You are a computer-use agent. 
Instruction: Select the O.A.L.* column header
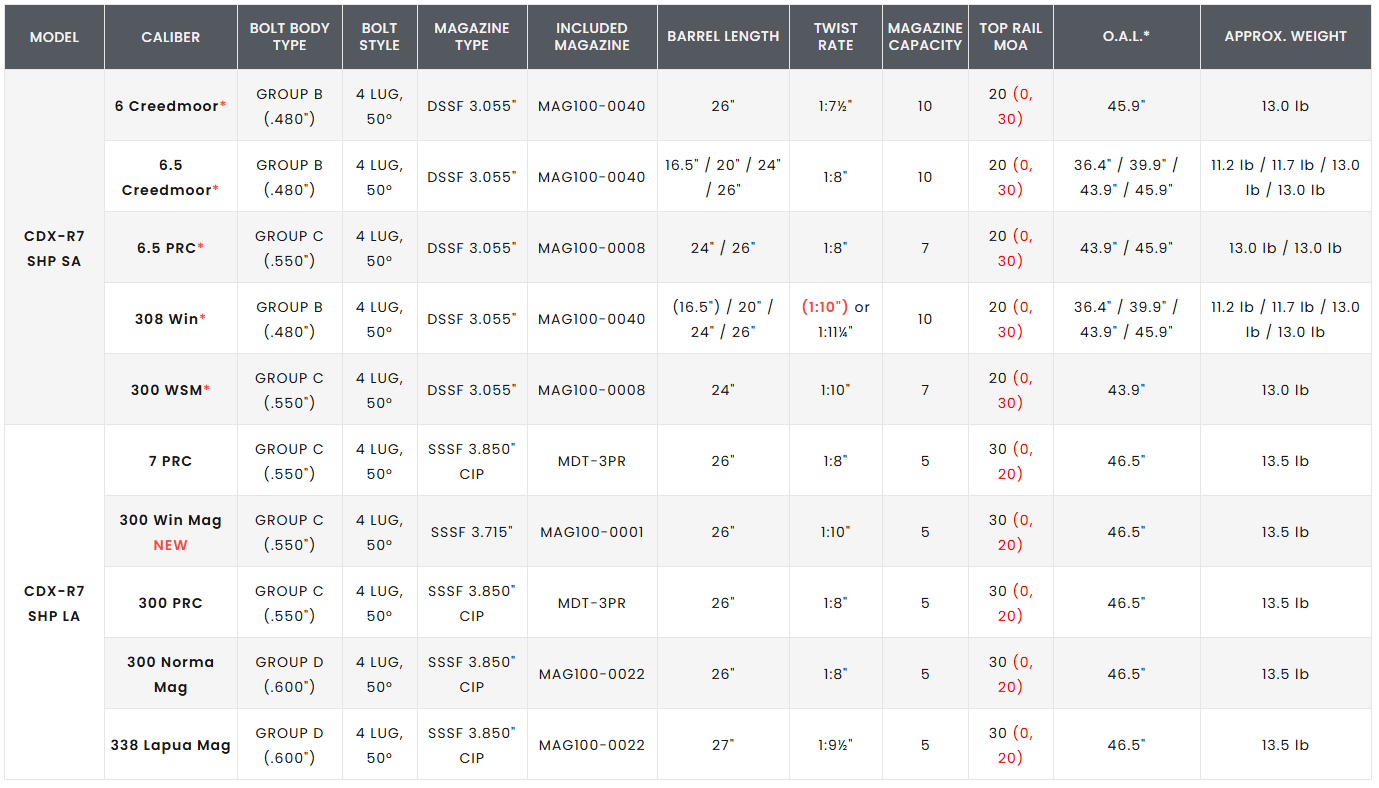point(1126,36)
